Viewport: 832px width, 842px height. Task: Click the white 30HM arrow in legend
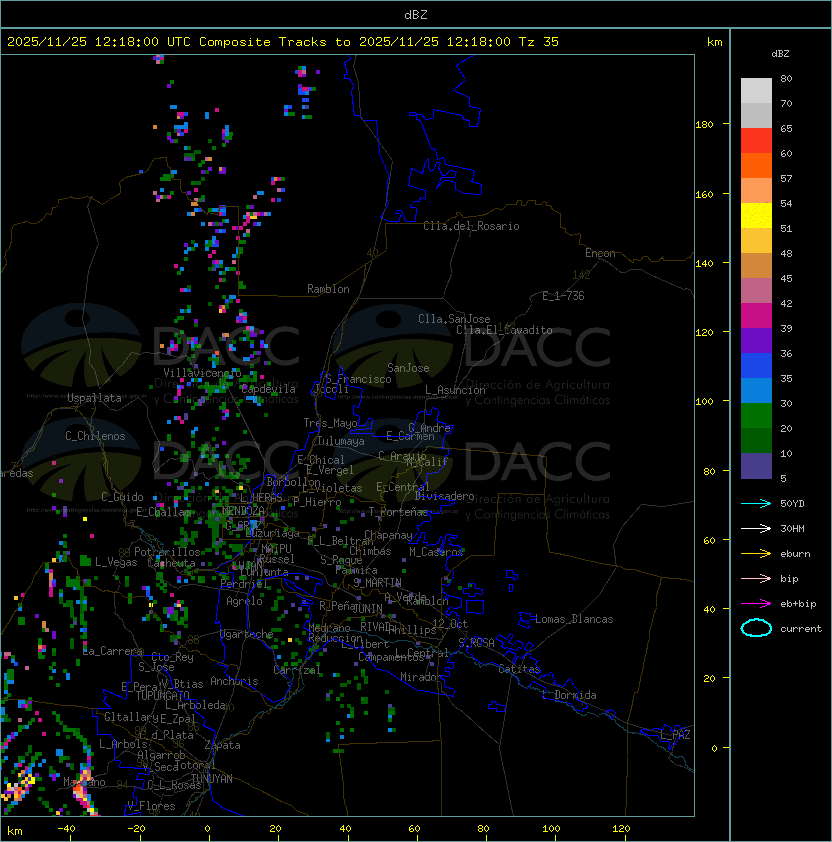coord(756,528)
